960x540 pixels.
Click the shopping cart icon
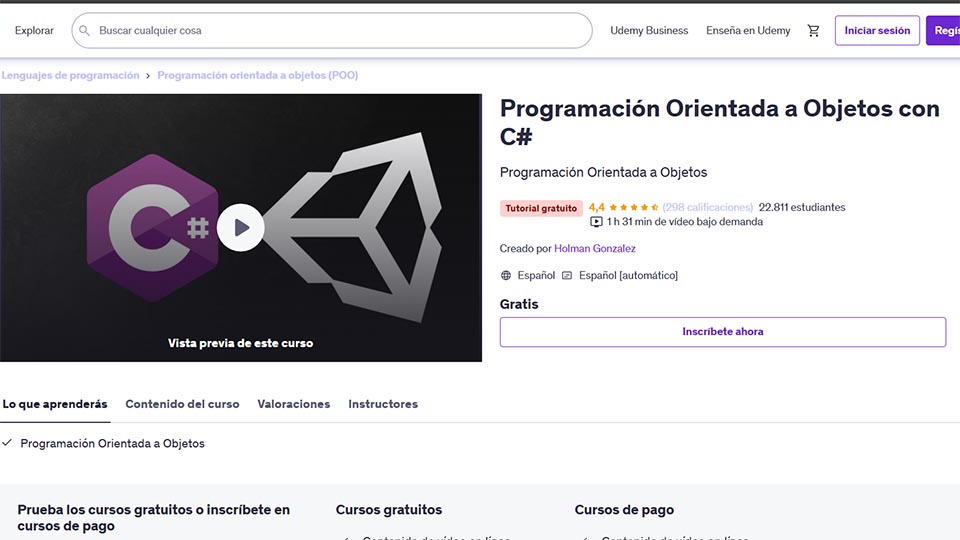(x=813, y=31)
